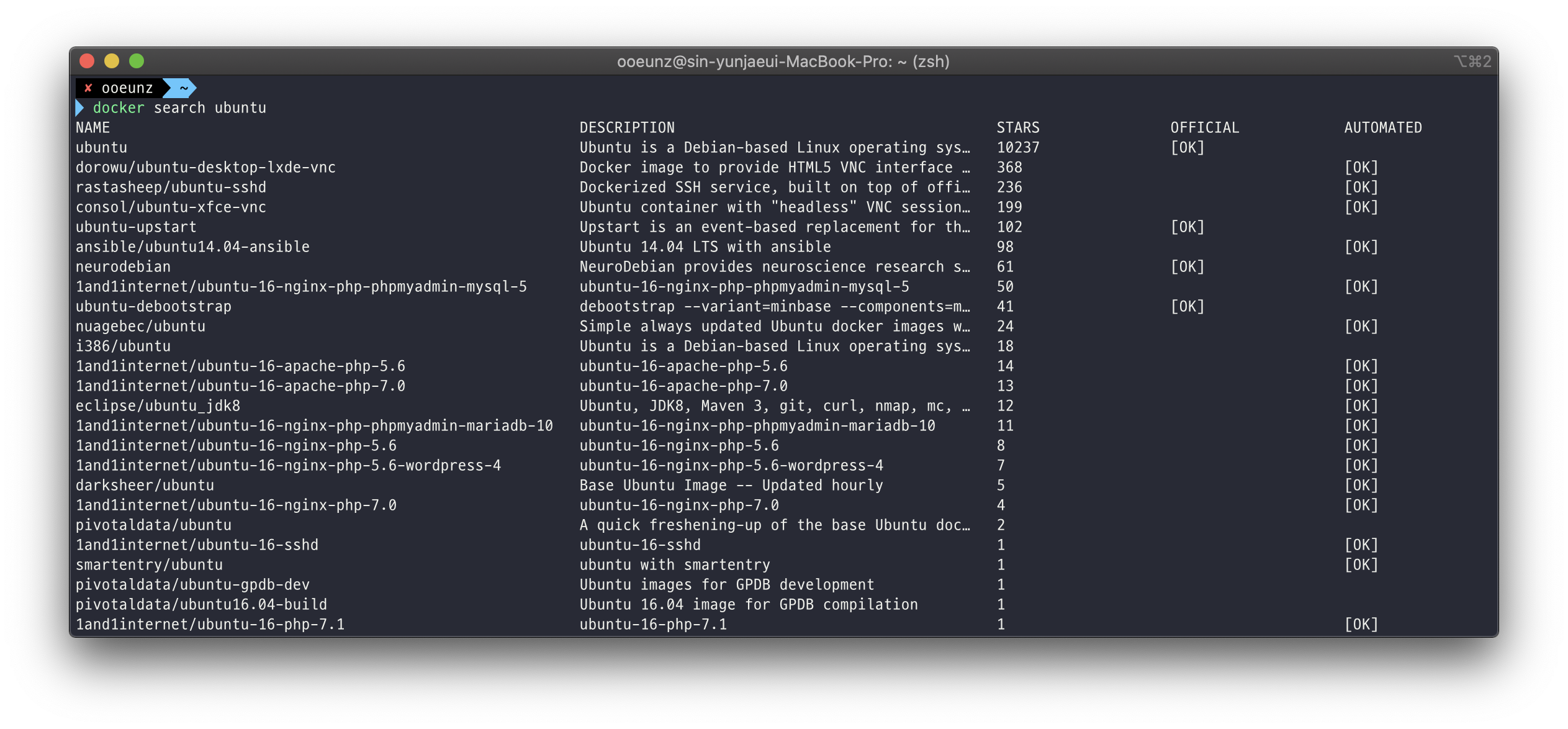Click the AUTOMATED column header
The image size is (1568, 729).
coord(1382,128)
